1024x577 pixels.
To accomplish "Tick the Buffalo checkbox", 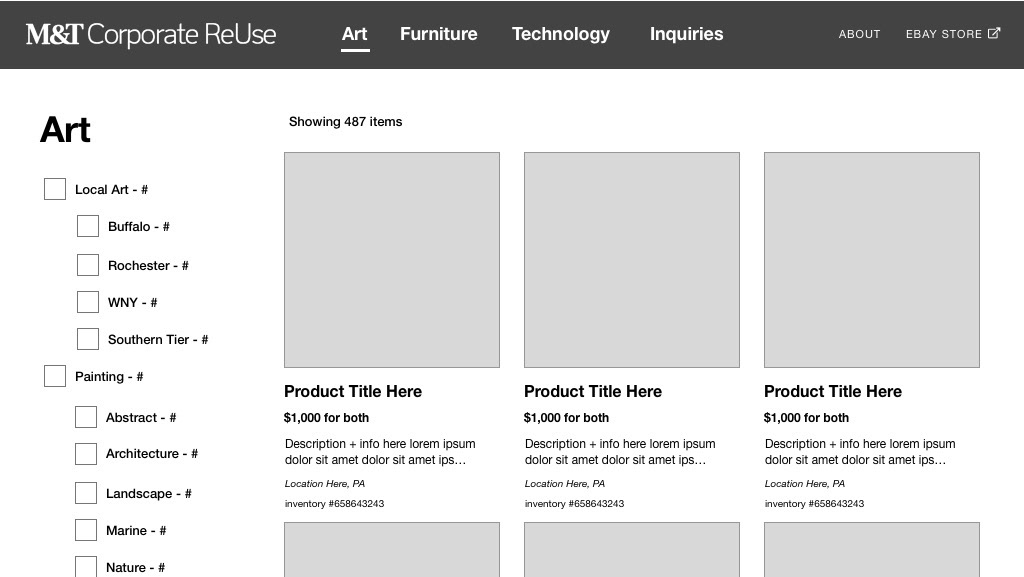I will pos(88,226).
